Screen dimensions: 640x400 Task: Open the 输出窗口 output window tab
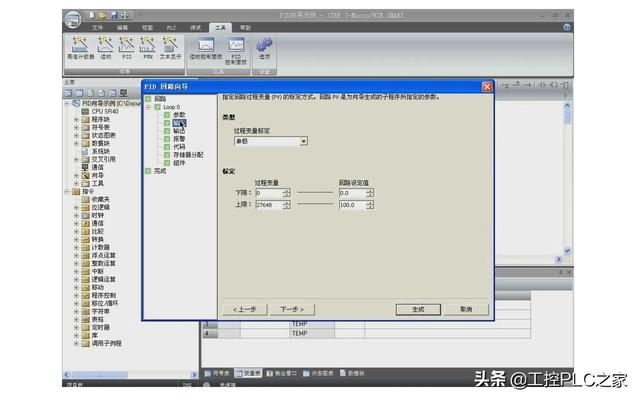281,373
